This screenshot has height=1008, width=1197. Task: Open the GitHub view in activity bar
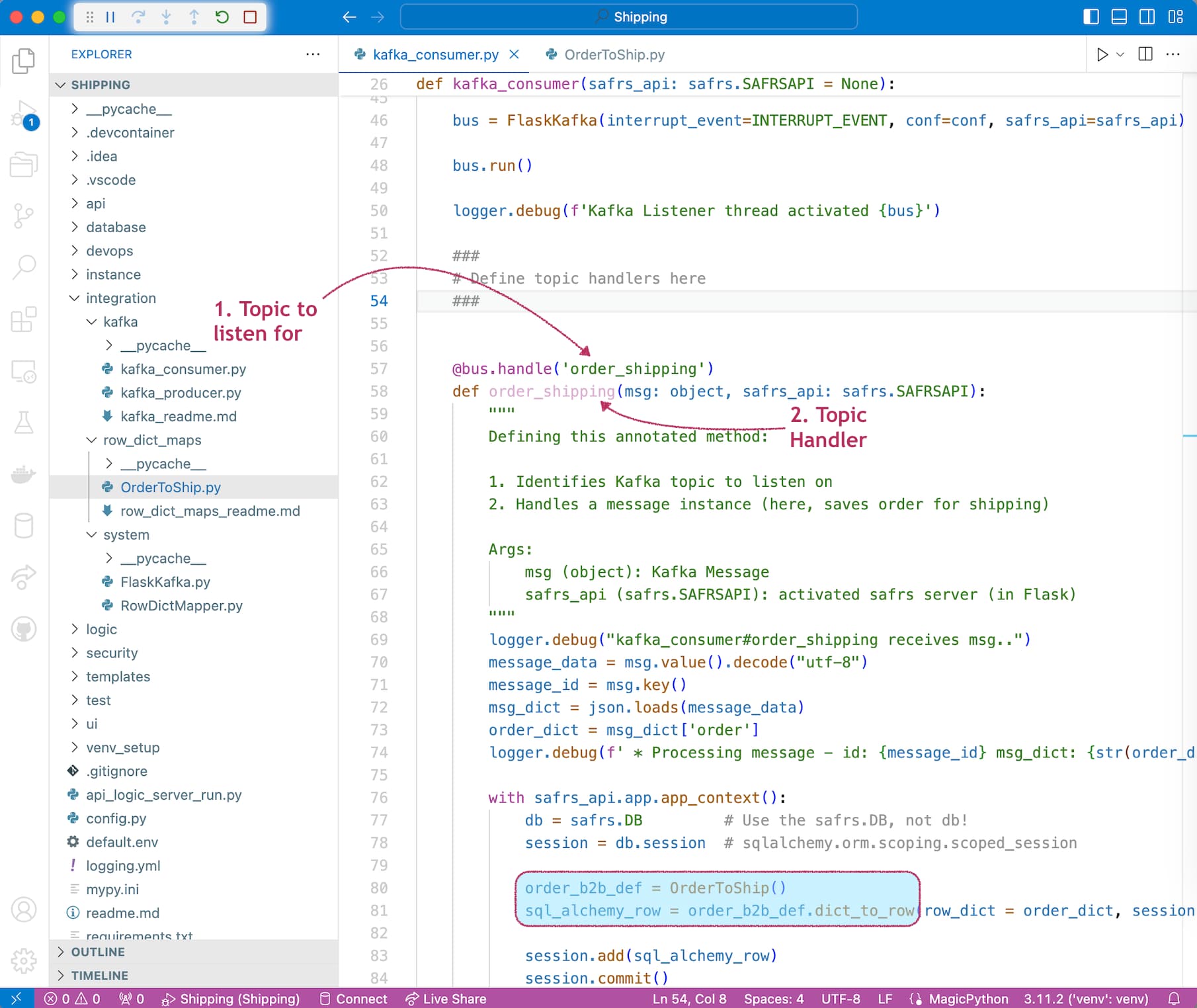pos(24,629)
